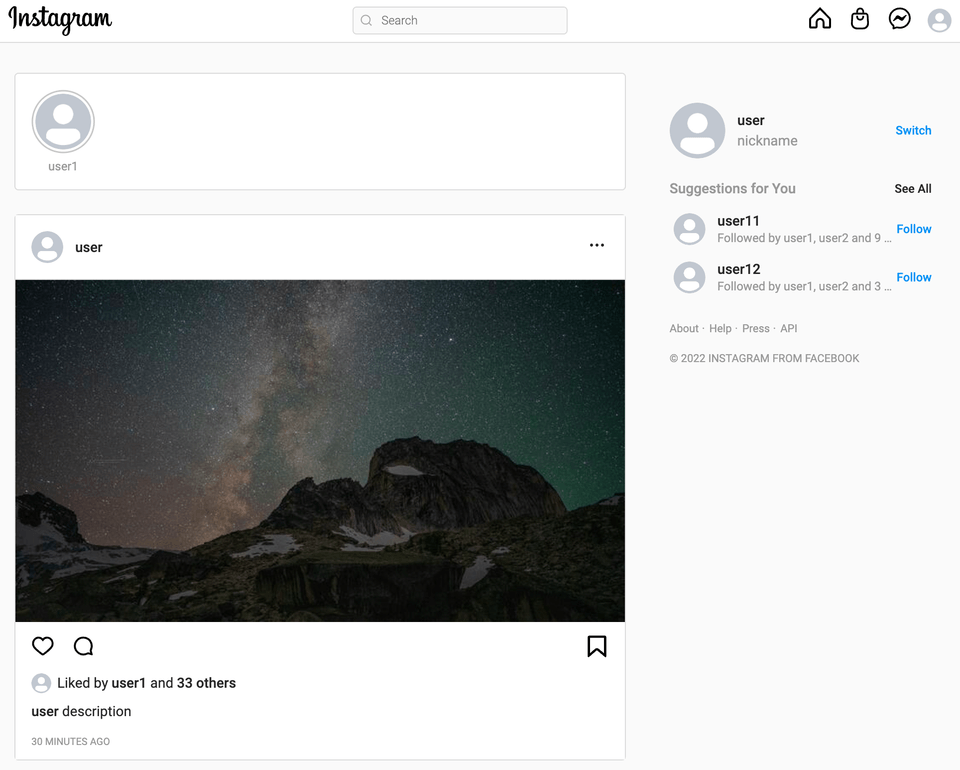Click the 'nickname' text

coord(767,141)
